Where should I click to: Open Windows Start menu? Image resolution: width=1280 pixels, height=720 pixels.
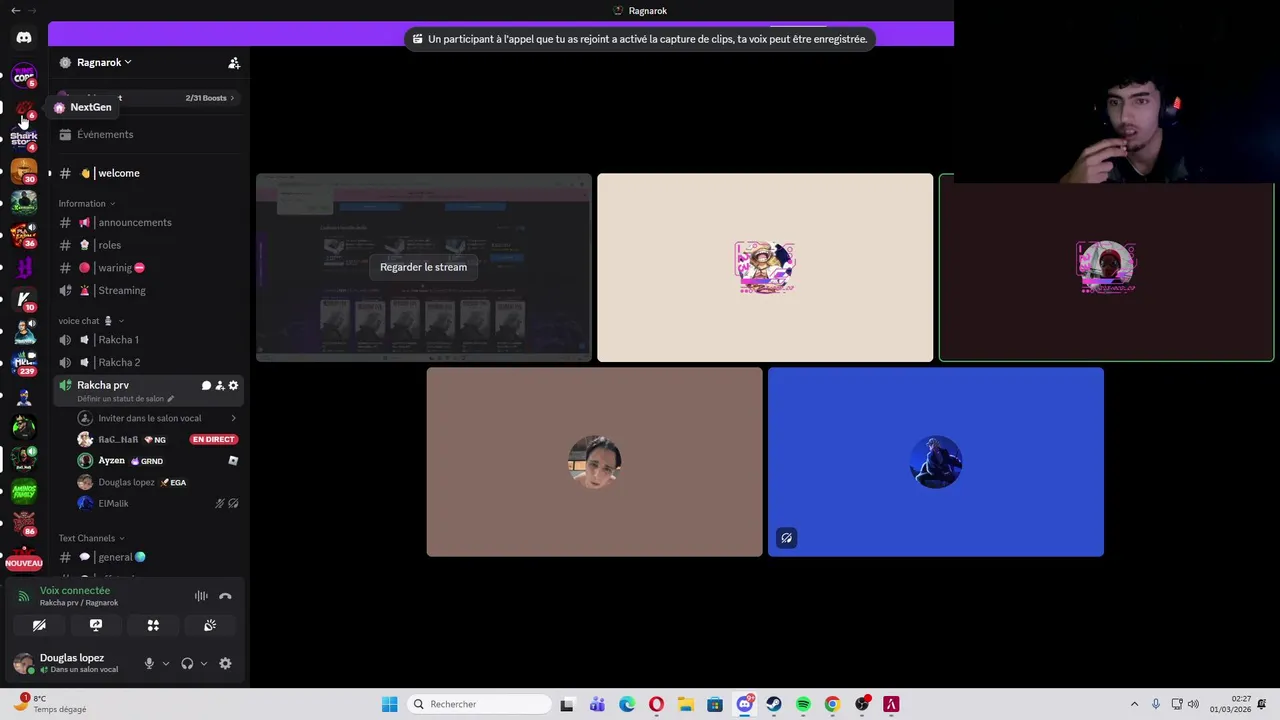click(389, 704)
